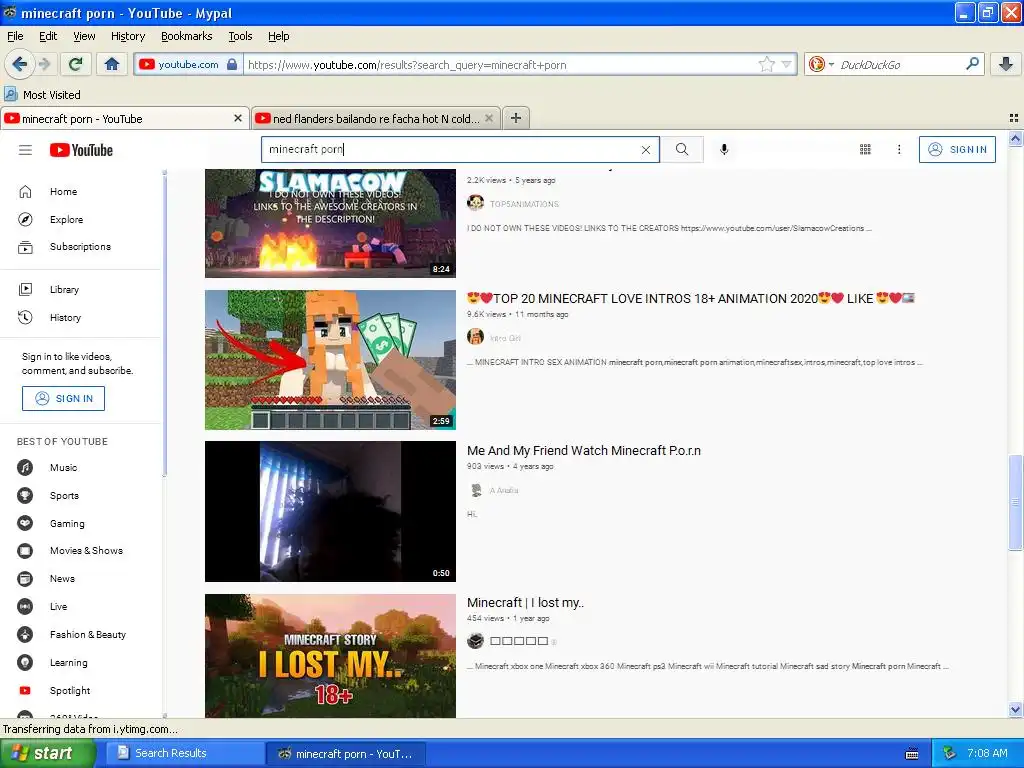Open the View menu
Image resolution: width=1024 pixels, height=768 pixels.
[x=84, y=36]
